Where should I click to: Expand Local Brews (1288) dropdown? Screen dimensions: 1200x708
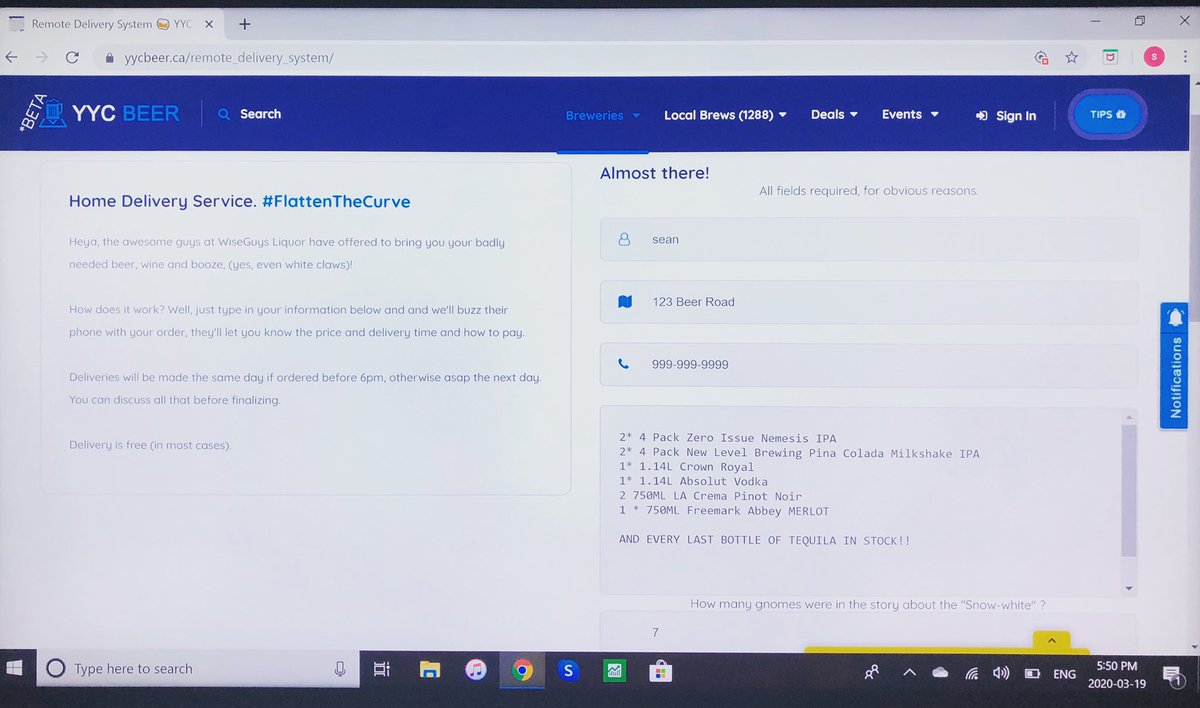point(725,115)
